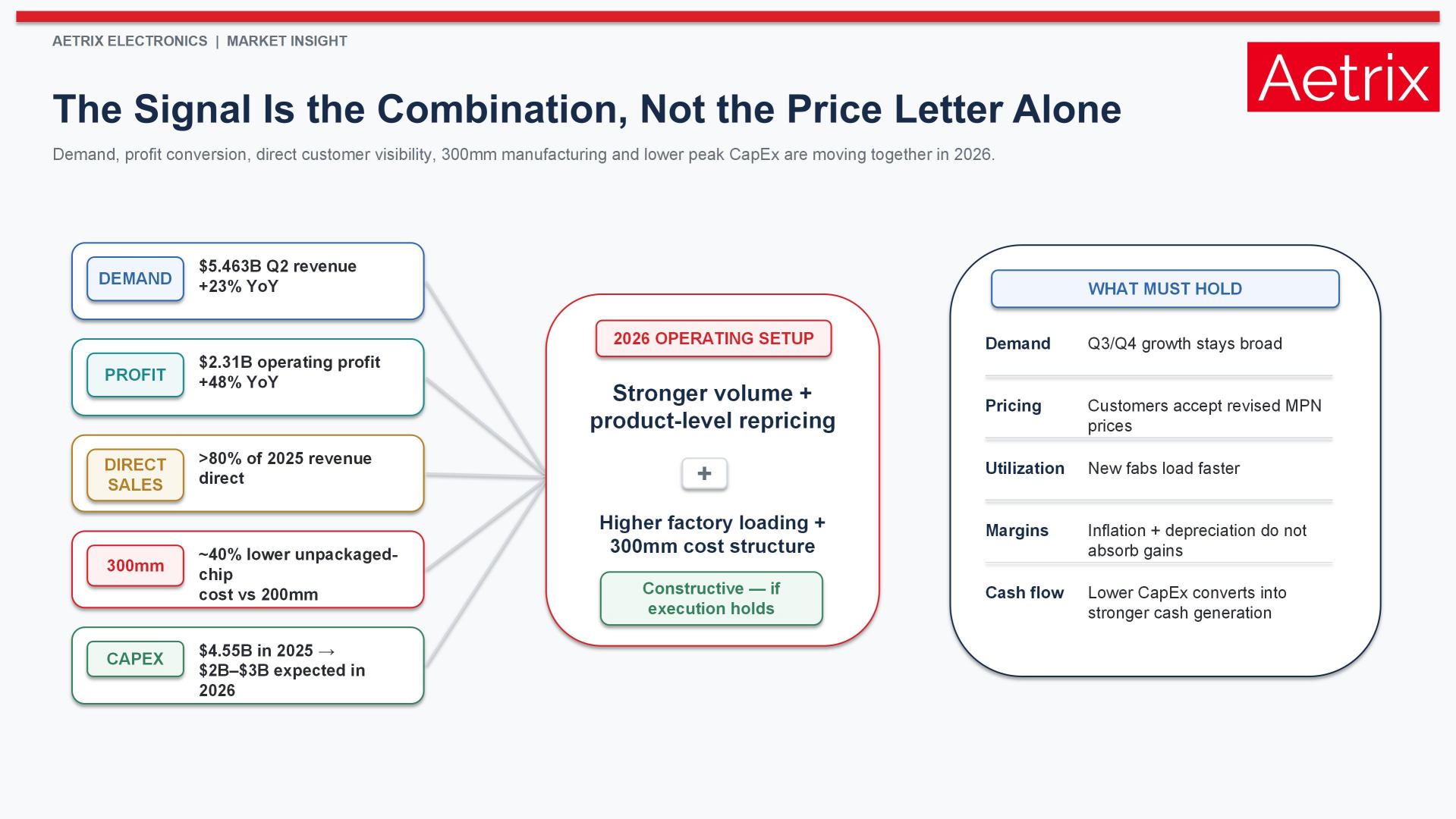Click the Aetrix logo
The height and width of the screenshot is (819, 1456).
point(1343,77)
